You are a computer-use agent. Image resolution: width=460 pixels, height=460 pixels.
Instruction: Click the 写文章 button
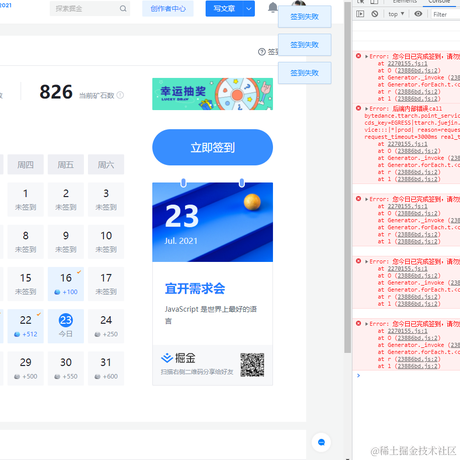coord(224,9)
